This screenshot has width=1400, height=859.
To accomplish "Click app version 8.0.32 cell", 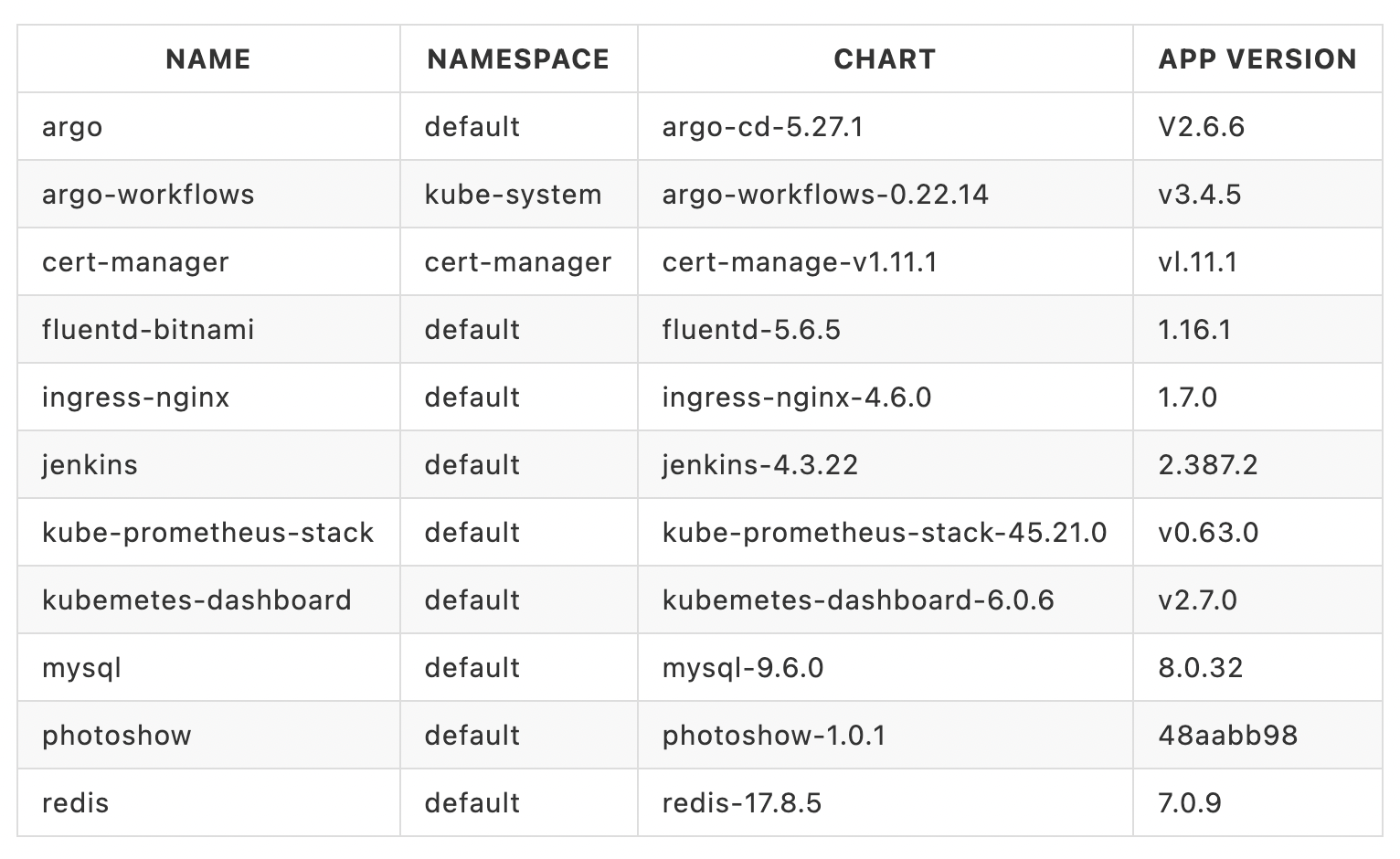I will (x=1201, y=668).
